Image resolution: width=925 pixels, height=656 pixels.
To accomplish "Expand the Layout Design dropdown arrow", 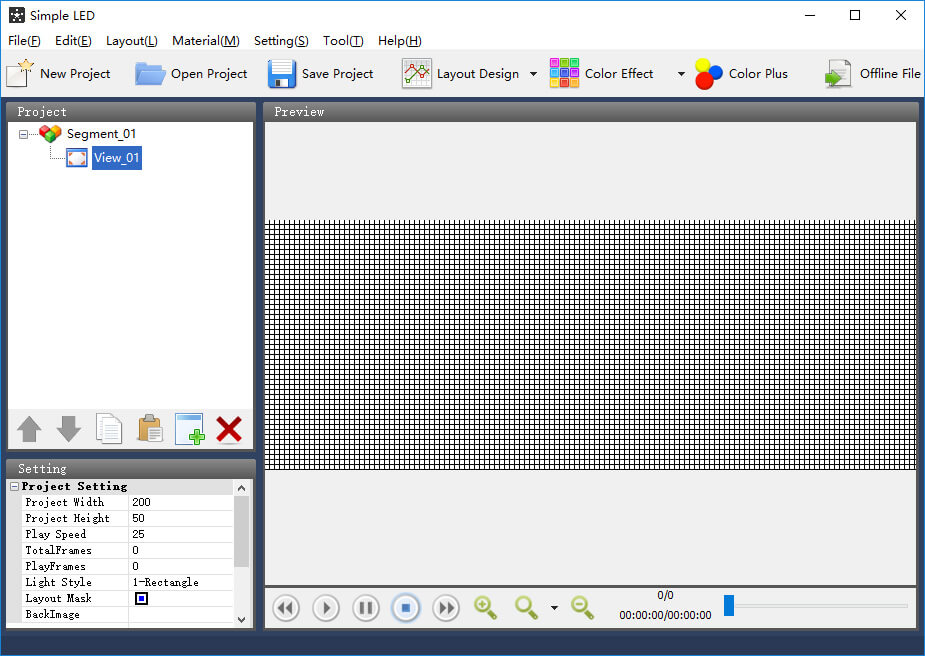I will click(533, 74).
